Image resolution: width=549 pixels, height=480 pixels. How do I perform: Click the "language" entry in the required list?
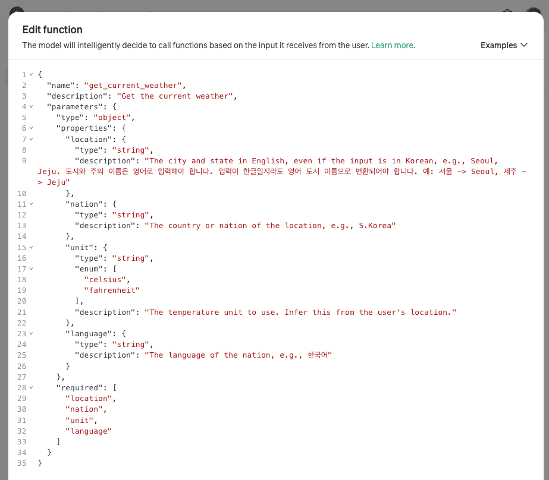(89, 431)
